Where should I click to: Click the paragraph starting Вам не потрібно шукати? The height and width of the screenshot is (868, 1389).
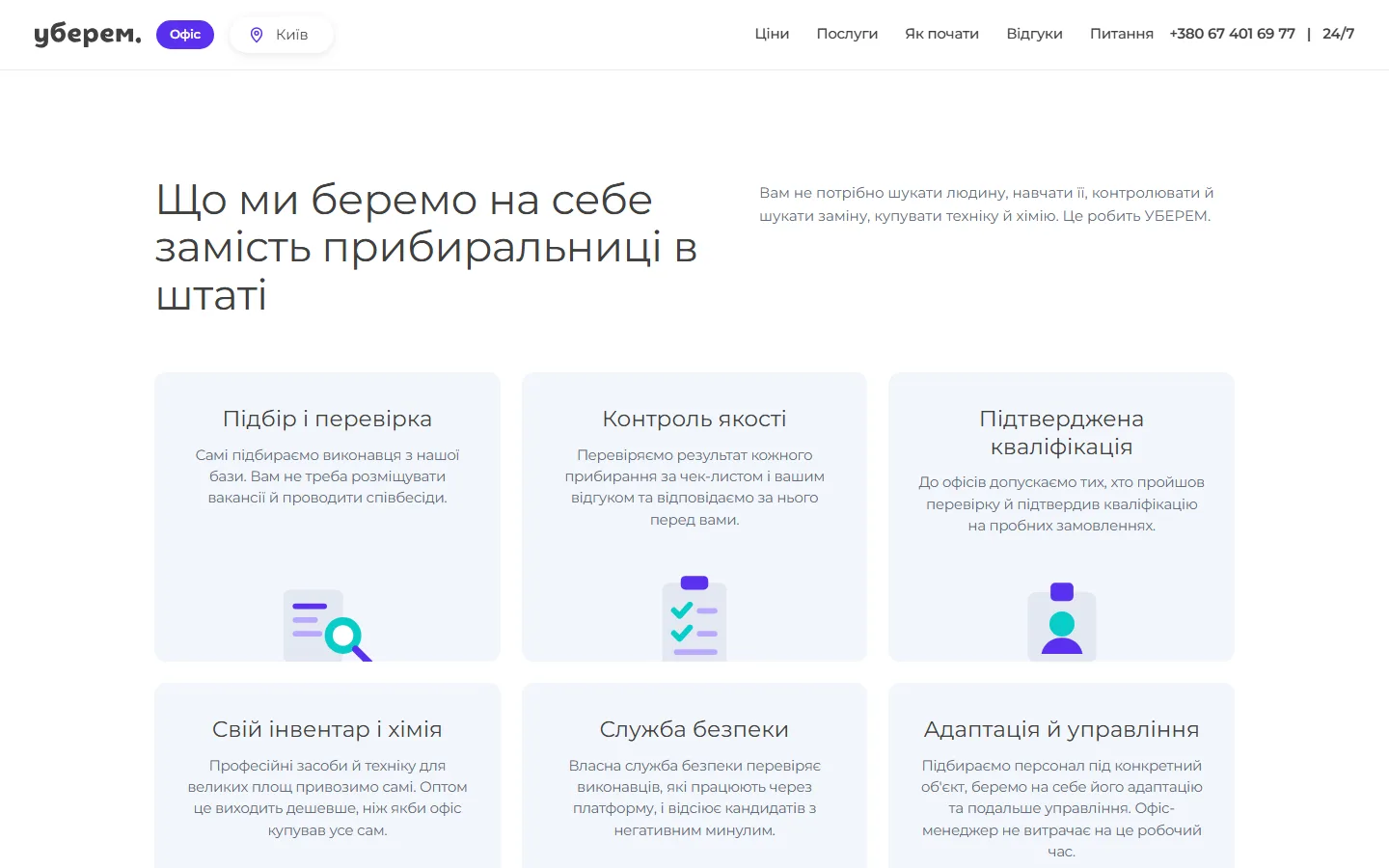pos(986,204)
